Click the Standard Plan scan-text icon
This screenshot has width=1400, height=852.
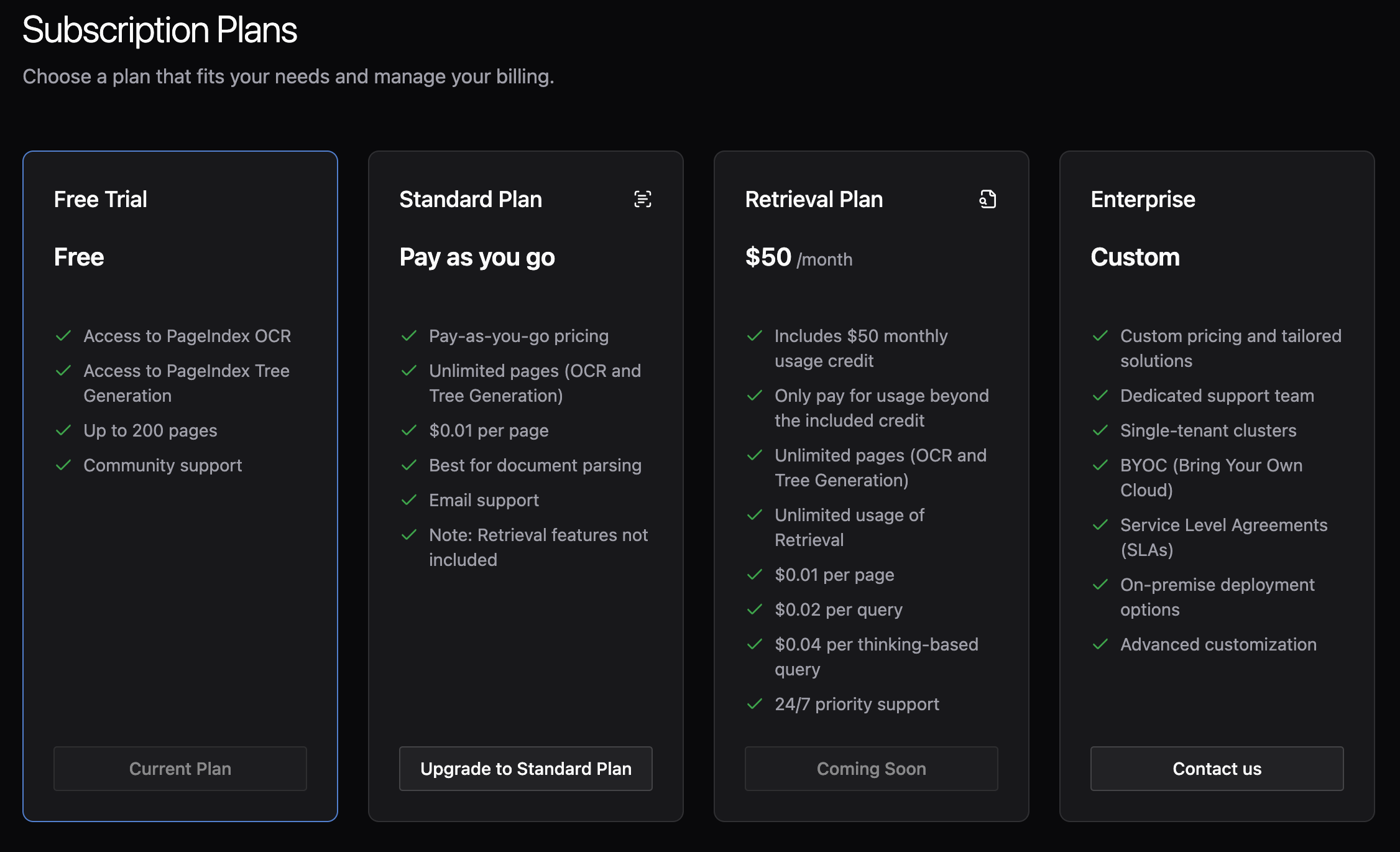[x=642, y=199]
